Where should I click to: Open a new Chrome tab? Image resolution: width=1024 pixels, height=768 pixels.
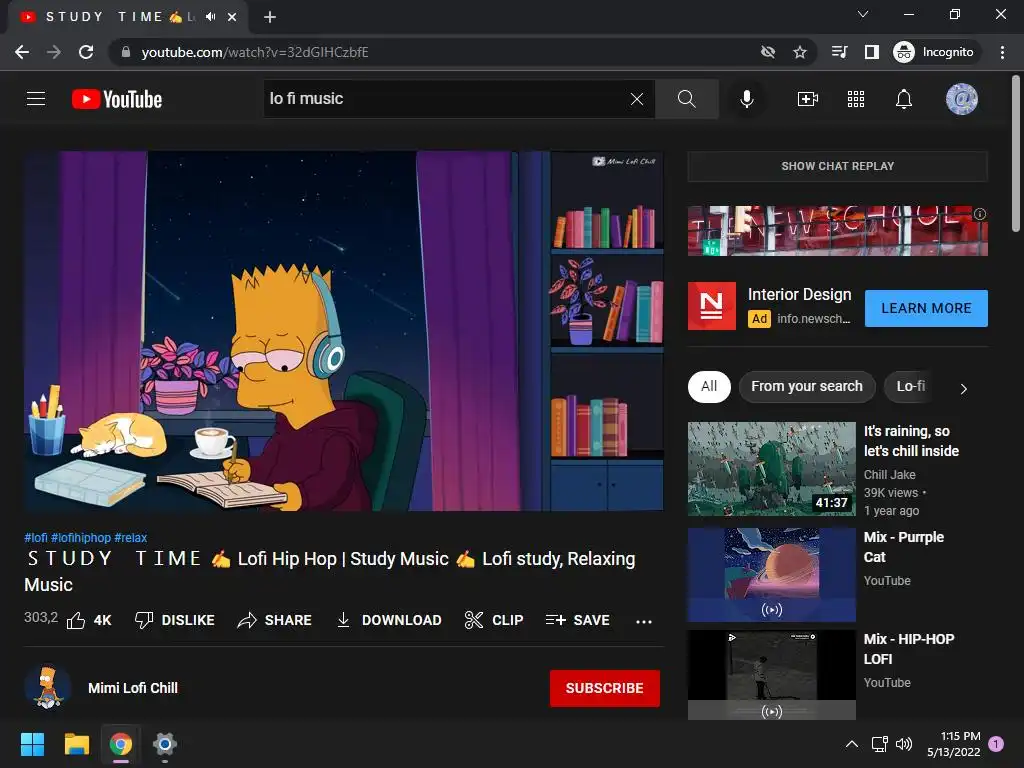[270, 17]
